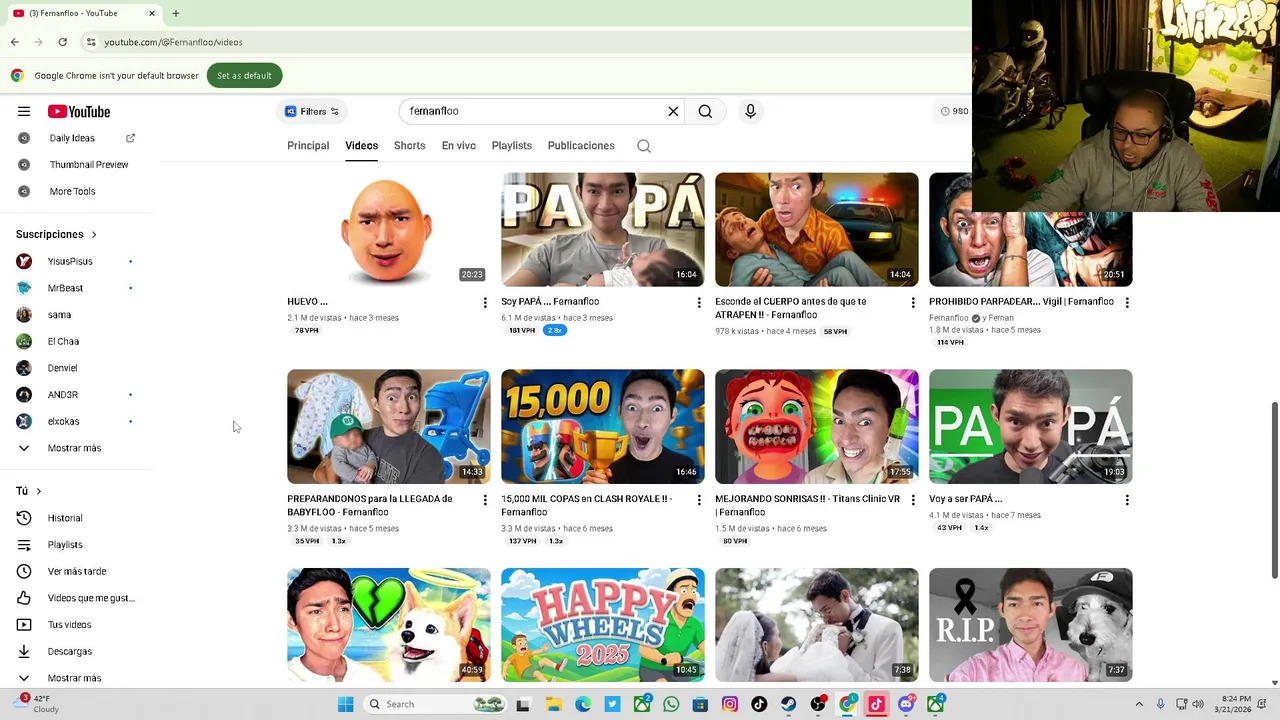The height and width of the screenshot is (720, 1280).
Task: Switch to the Shorts tab
Action: click(x=409, y=146)
